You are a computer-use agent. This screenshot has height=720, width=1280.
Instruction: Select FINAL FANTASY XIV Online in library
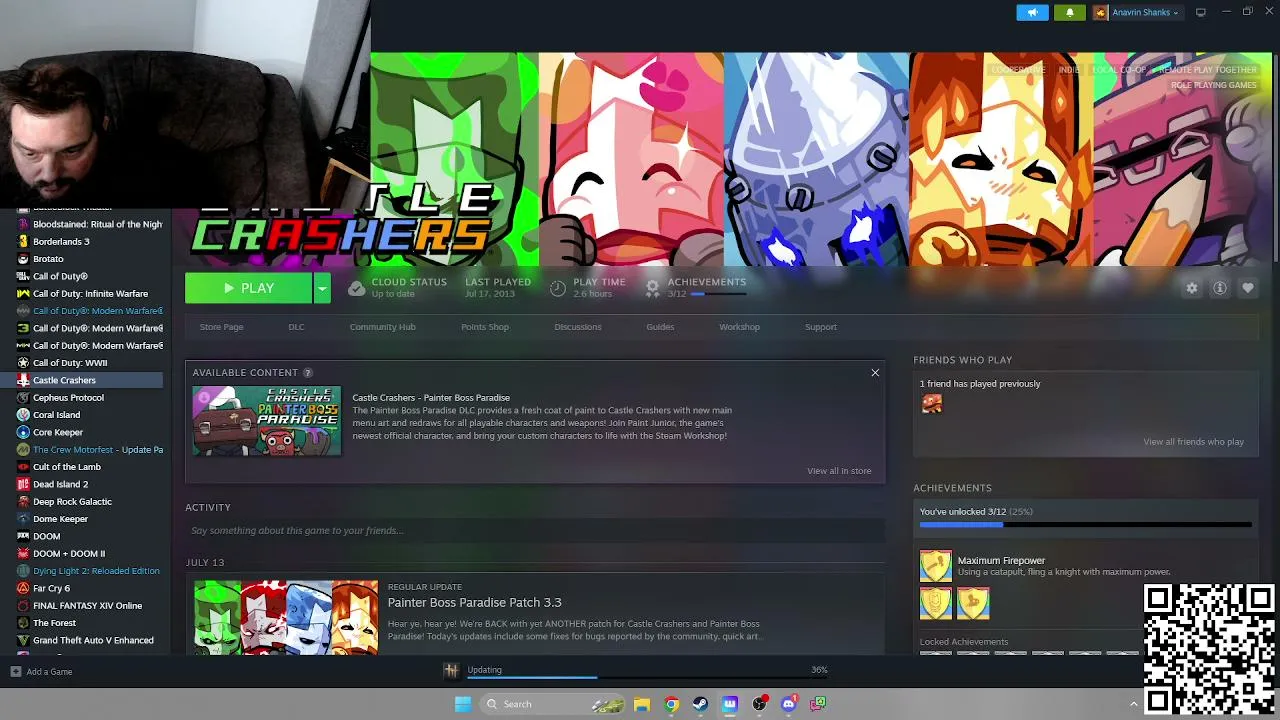(87, 606)
